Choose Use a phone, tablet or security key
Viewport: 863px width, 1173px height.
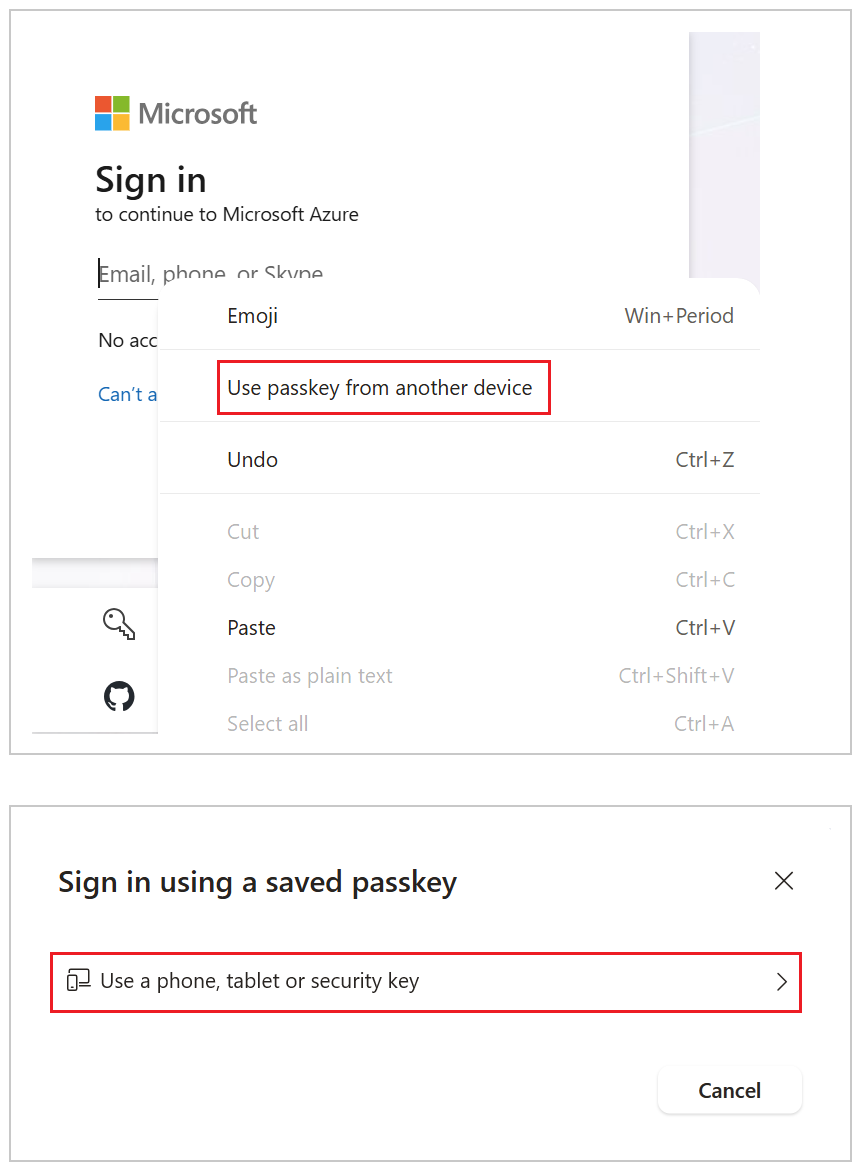coord(426,982)
